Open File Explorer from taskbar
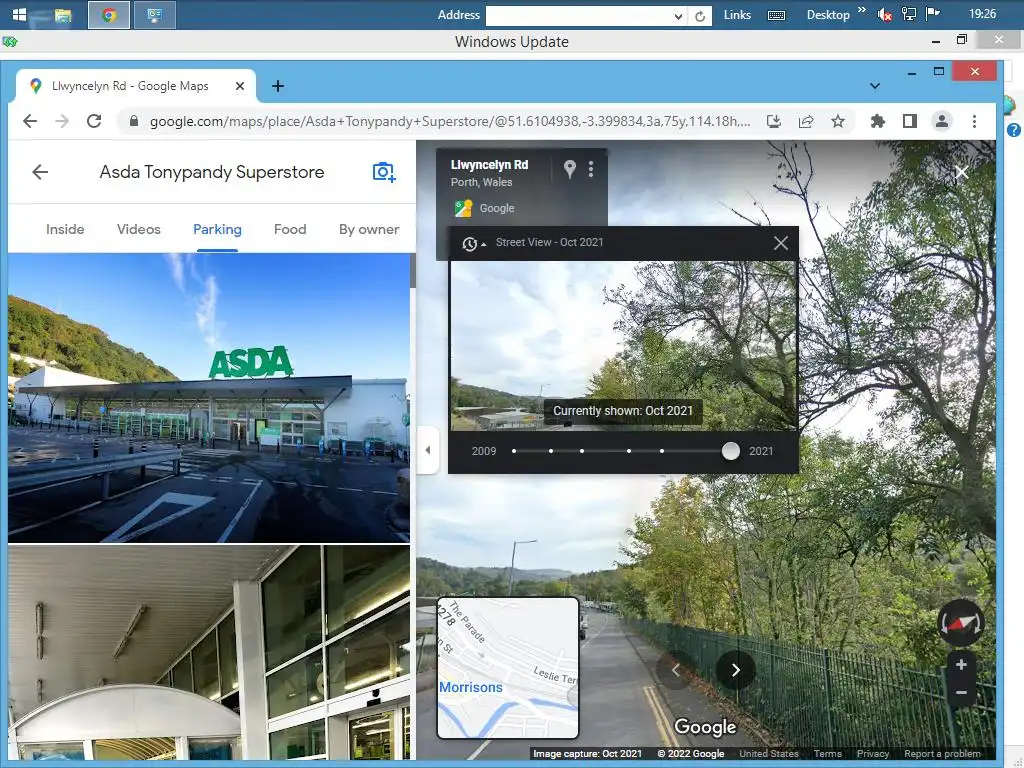Viewport: 1024px width, 768px height. click(63, 14)
